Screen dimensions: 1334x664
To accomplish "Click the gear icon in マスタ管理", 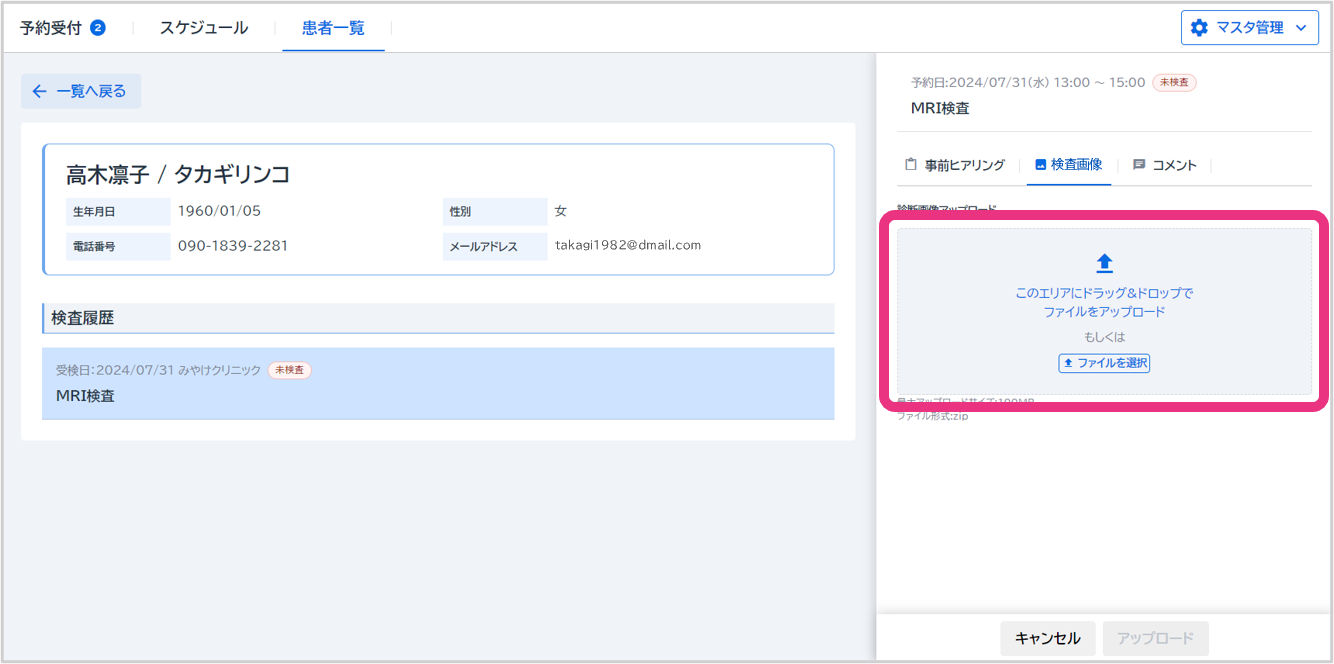I will pos(1199,28).
